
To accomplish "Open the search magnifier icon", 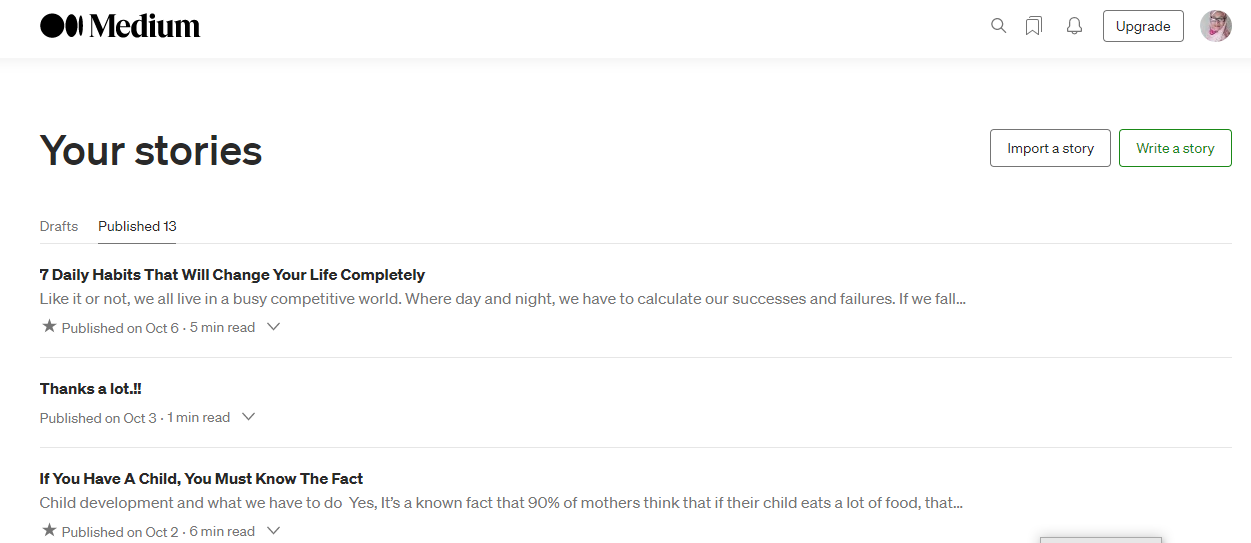I will (998, 26).
